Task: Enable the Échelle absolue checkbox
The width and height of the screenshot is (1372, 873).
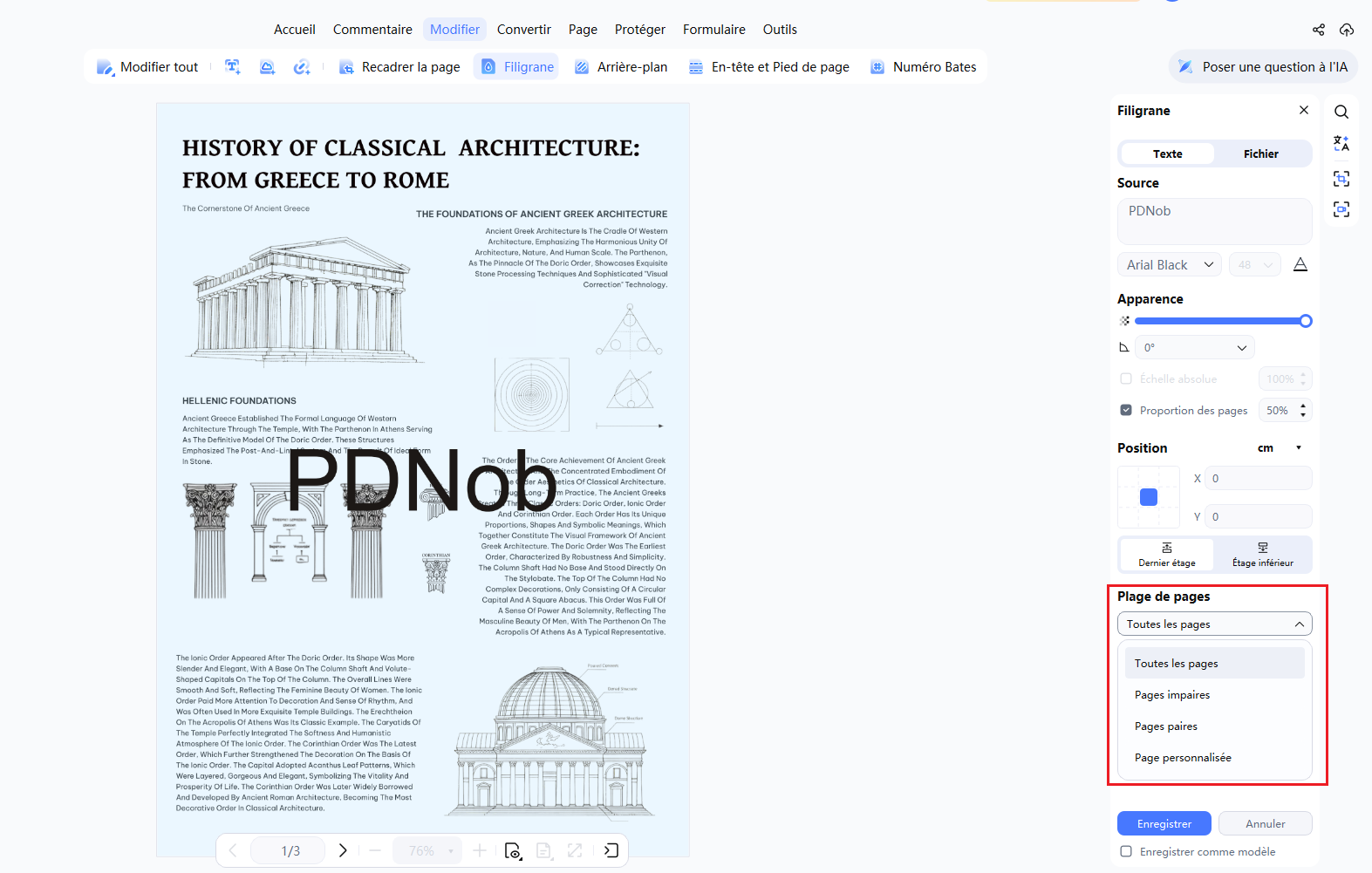Action: [1126, 379]
